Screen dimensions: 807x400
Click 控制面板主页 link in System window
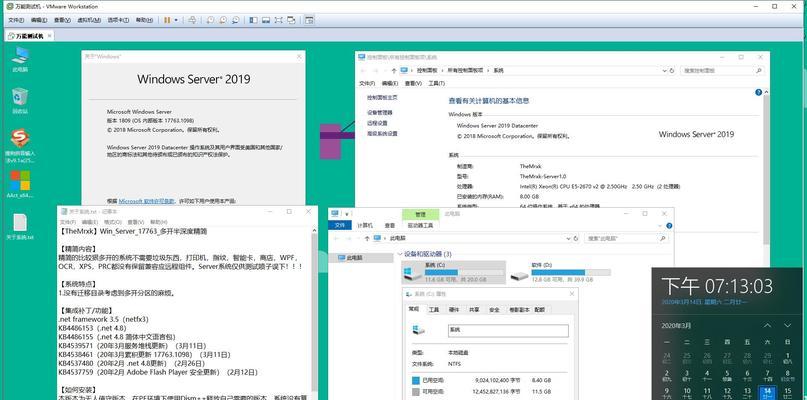(382, 97)
